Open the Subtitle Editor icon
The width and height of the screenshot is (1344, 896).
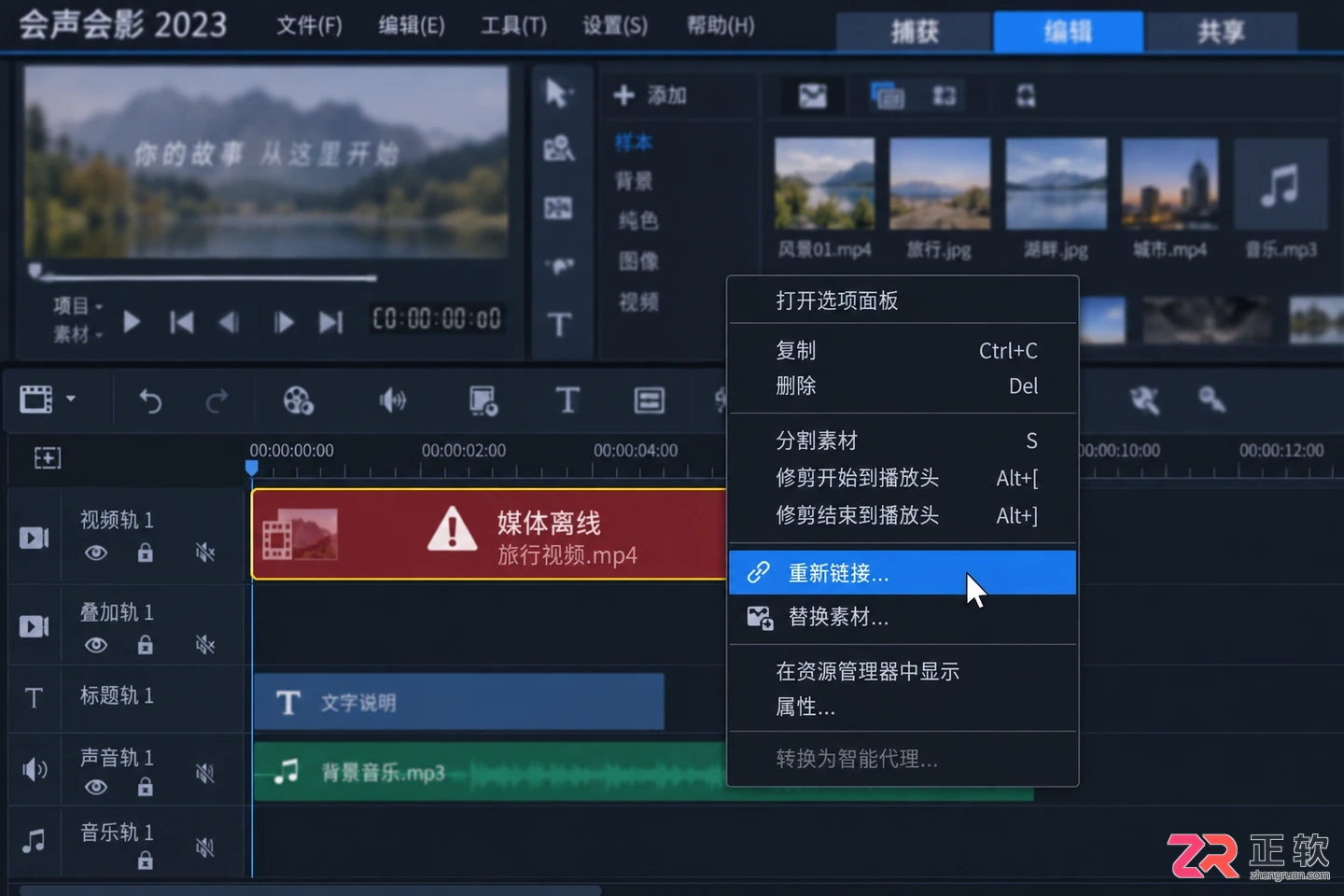click(x=649, y=400)
